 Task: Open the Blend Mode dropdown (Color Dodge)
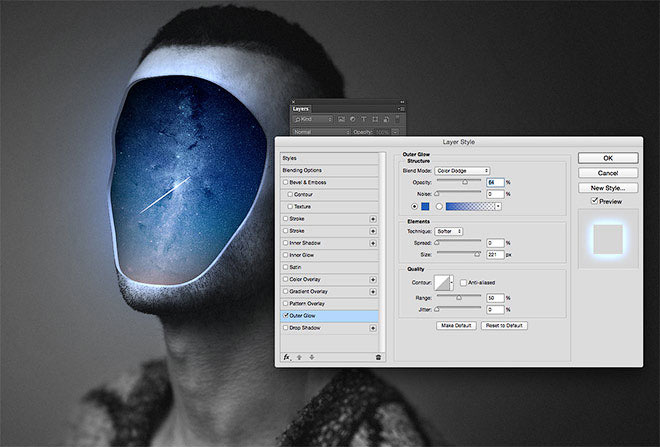(x=462, y=171)
